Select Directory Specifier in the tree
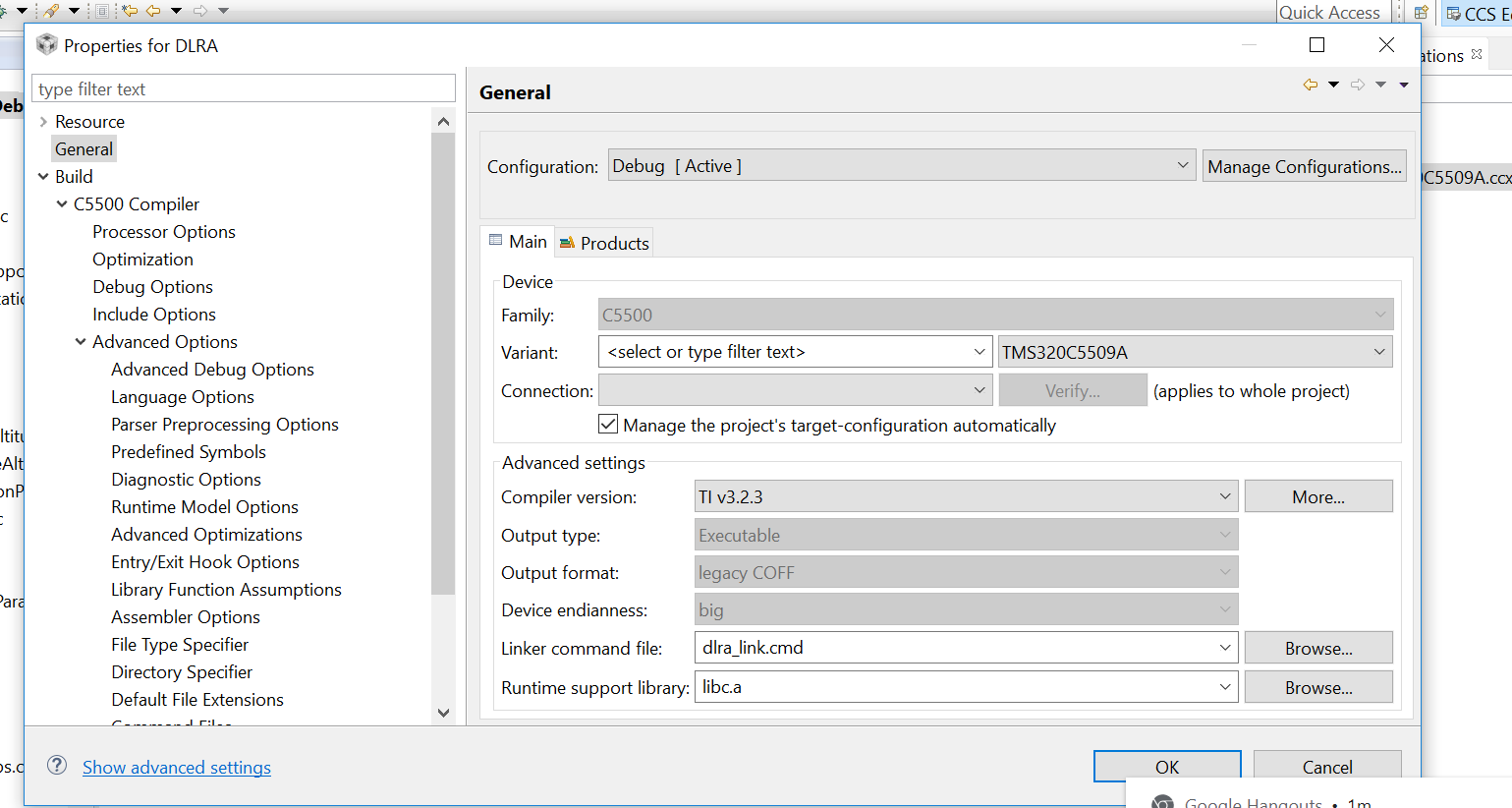The height and width of the screenshot is (808, 1512). (x=182, y=672)
